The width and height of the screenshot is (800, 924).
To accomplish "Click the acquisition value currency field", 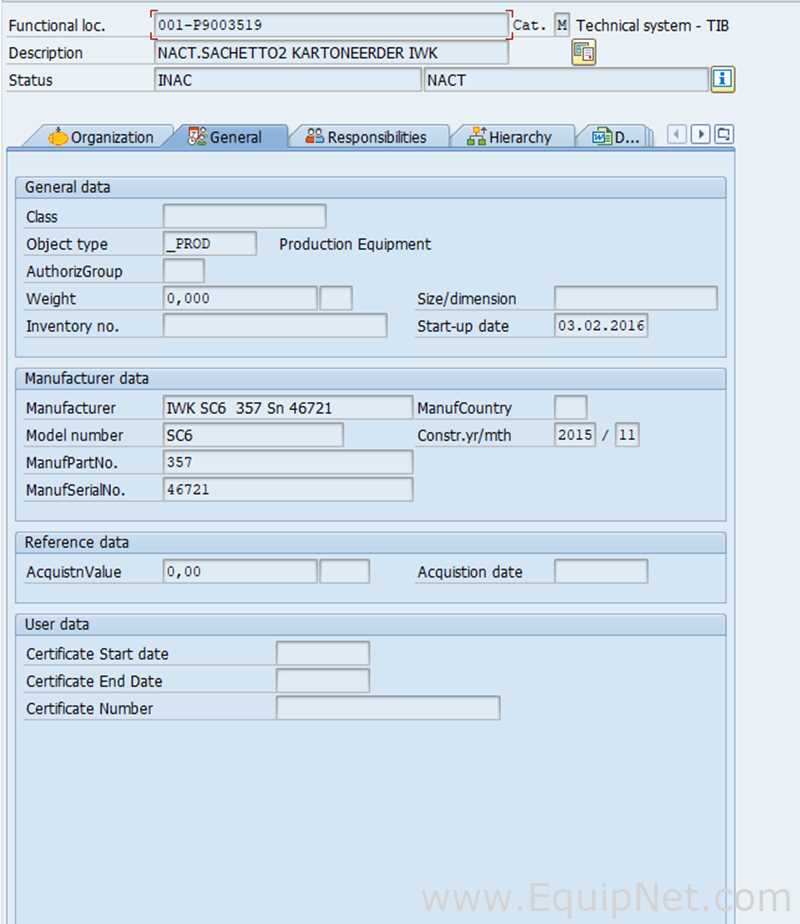I will pos(345,571).
